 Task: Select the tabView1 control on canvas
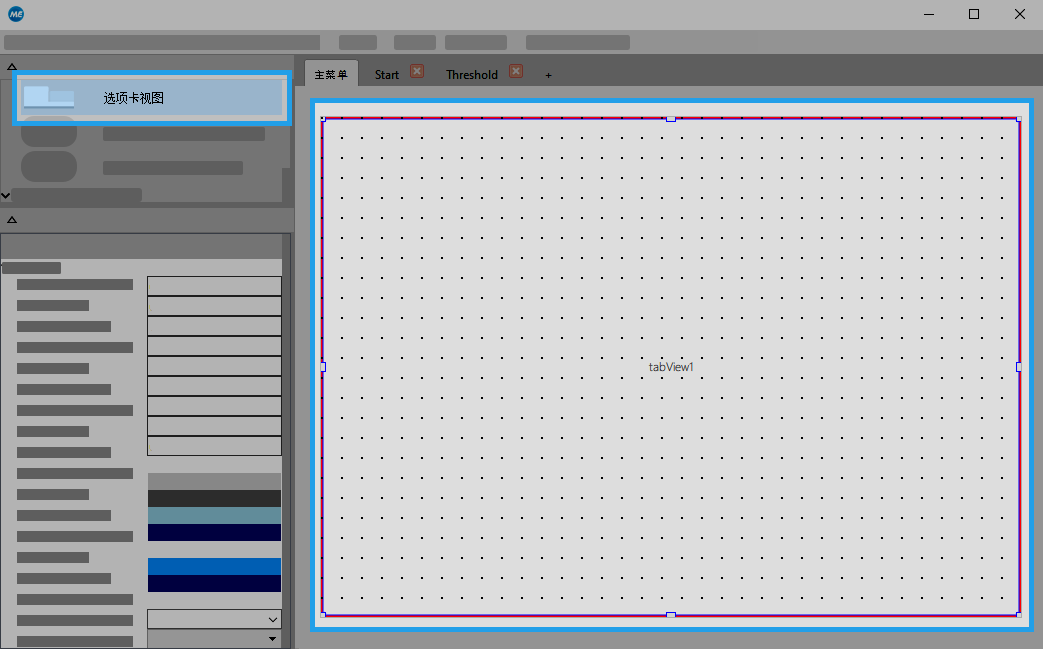tap(671, 367)
